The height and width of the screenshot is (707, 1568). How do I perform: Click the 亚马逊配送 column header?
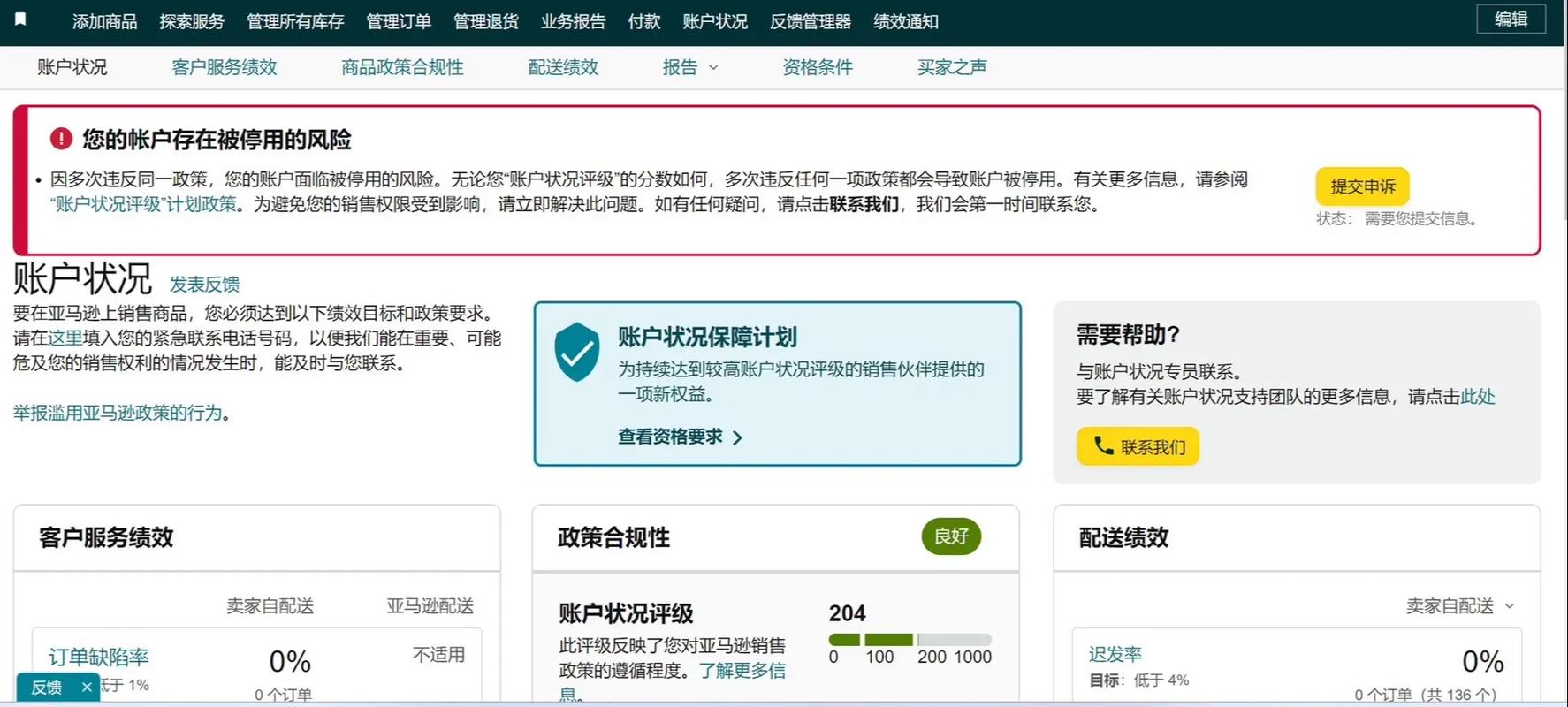pos(430,606)
